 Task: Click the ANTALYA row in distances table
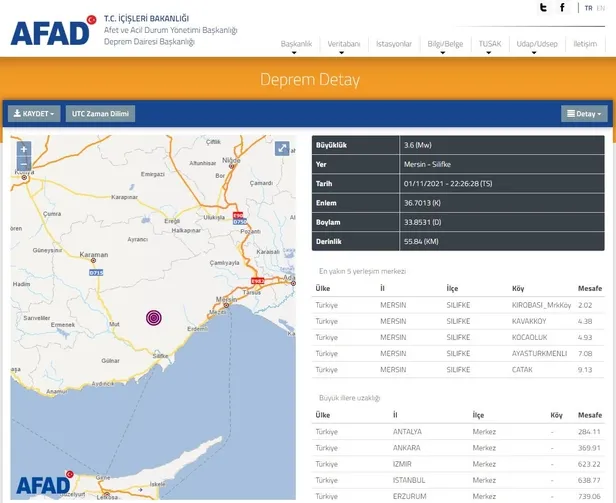458,431
